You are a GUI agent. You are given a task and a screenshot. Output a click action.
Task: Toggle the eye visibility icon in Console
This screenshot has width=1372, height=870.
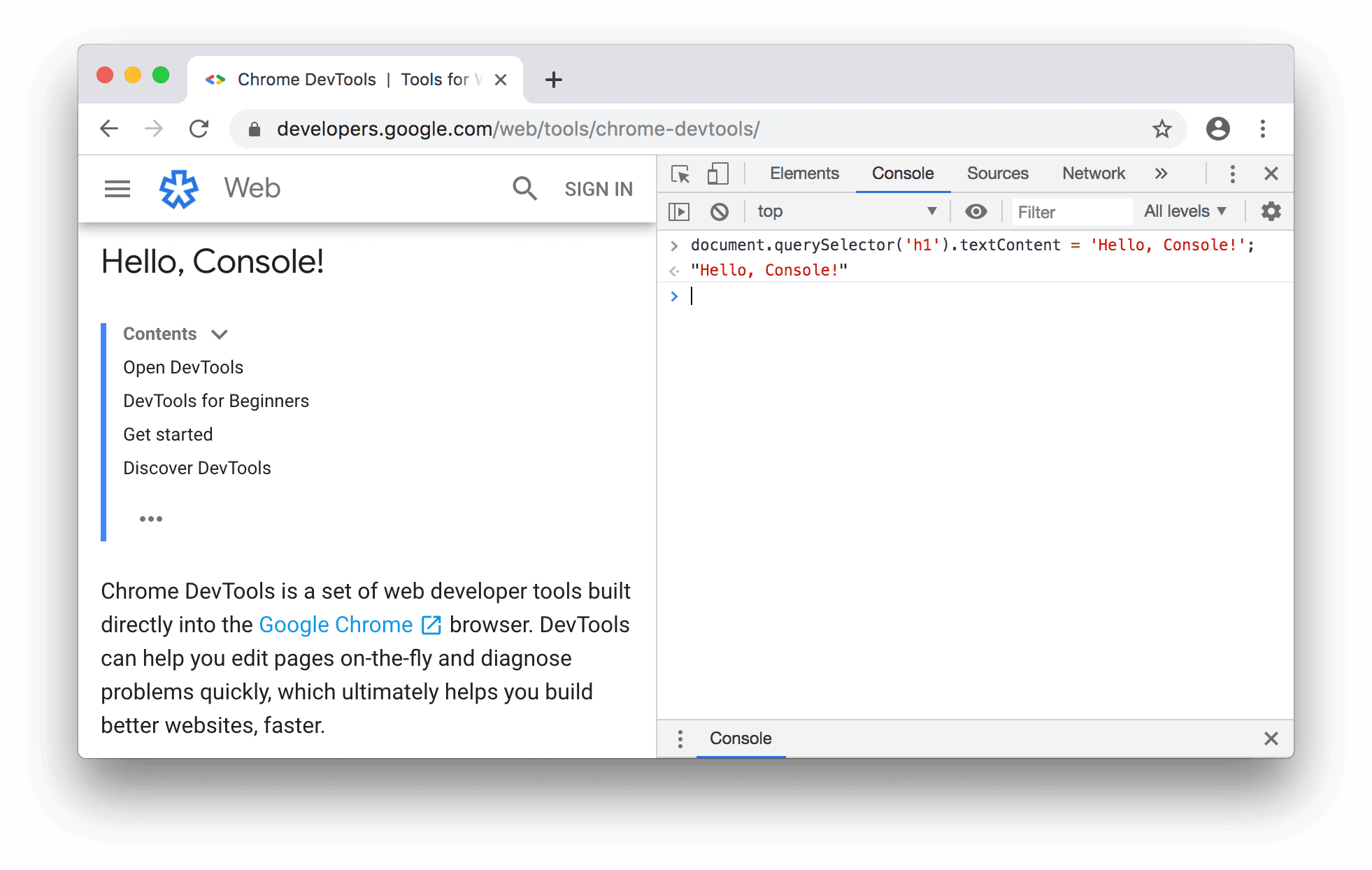point(976,211)
